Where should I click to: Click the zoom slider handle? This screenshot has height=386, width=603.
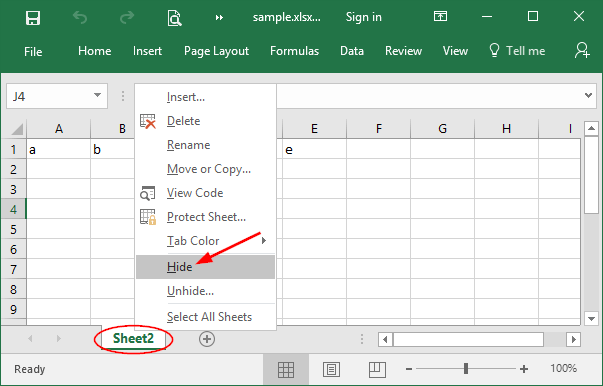(466, 369)
